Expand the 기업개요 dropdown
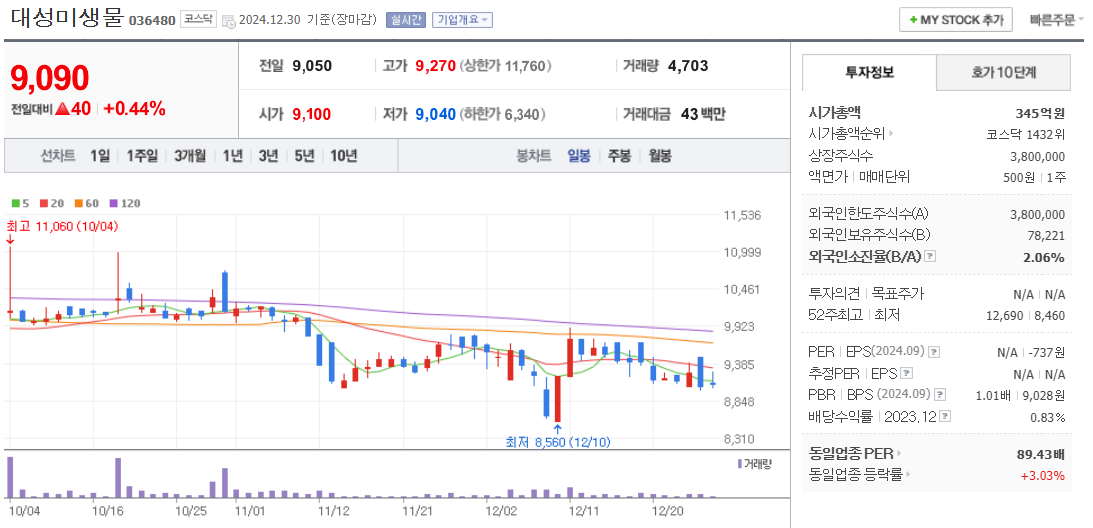The image size is (1093, 528). click(x=462, y=20)
